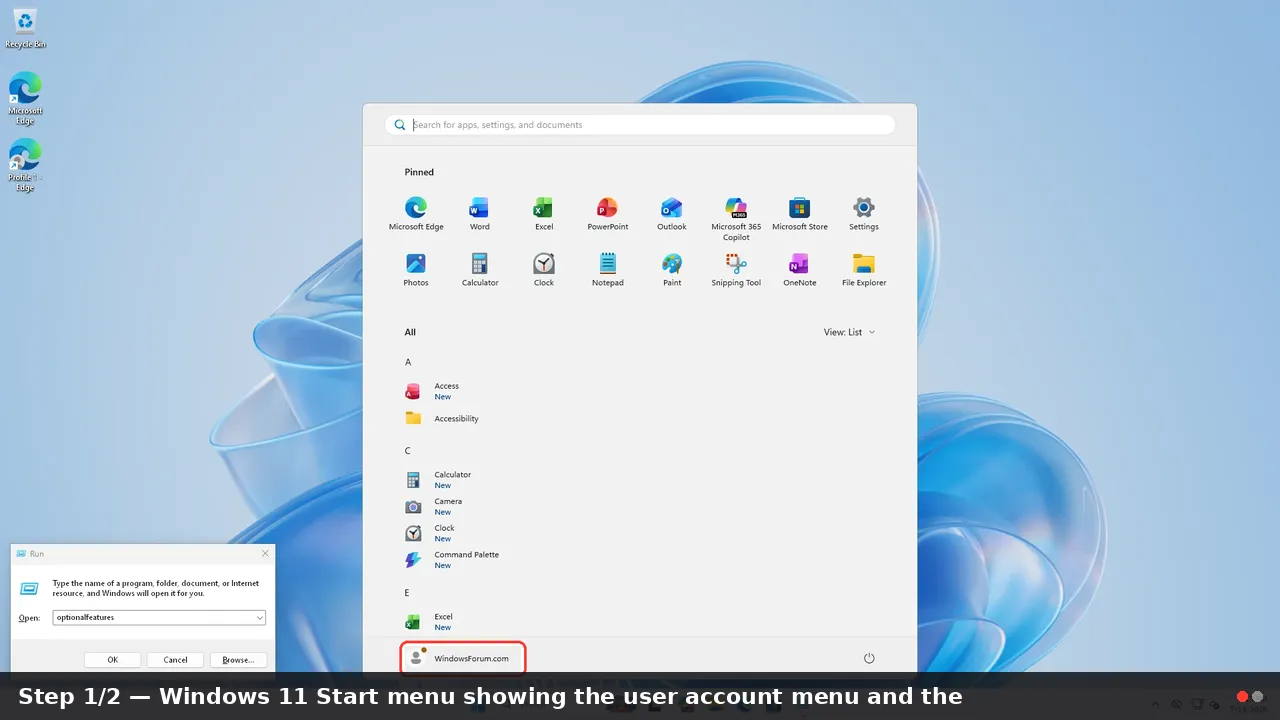Click Cancel in the Run dialog

tap(176, 660)
